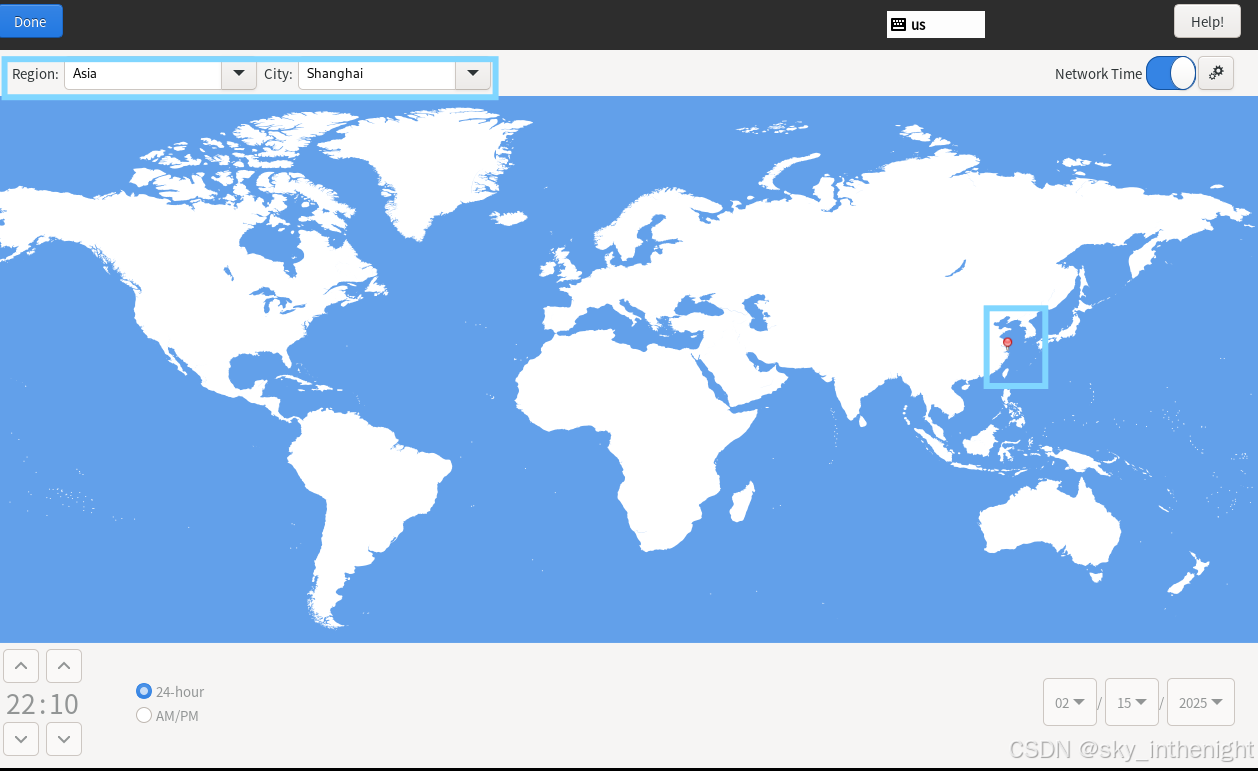Decrease the hour with down arrow
This screenshot has height=771, width=1258.
[x=21, y=739]
